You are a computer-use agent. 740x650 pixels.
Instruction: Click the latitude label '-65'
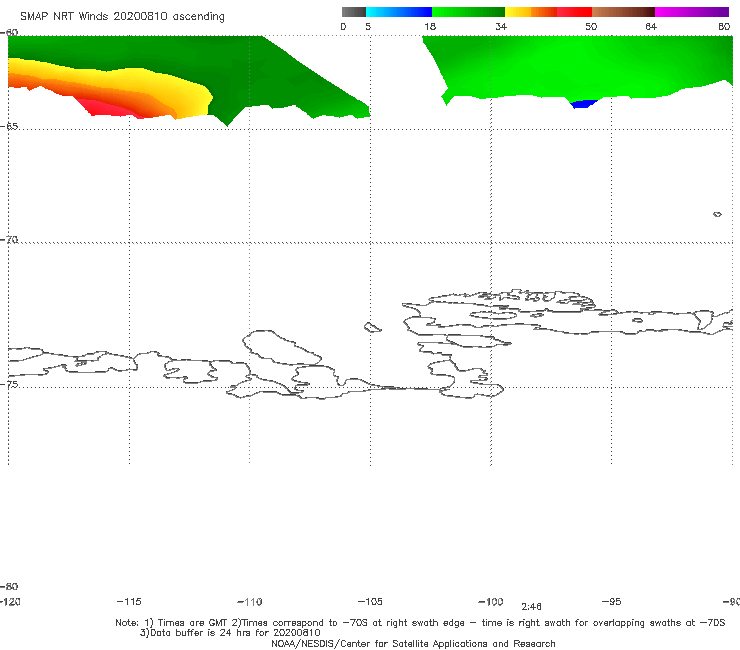tap(9, 127)
